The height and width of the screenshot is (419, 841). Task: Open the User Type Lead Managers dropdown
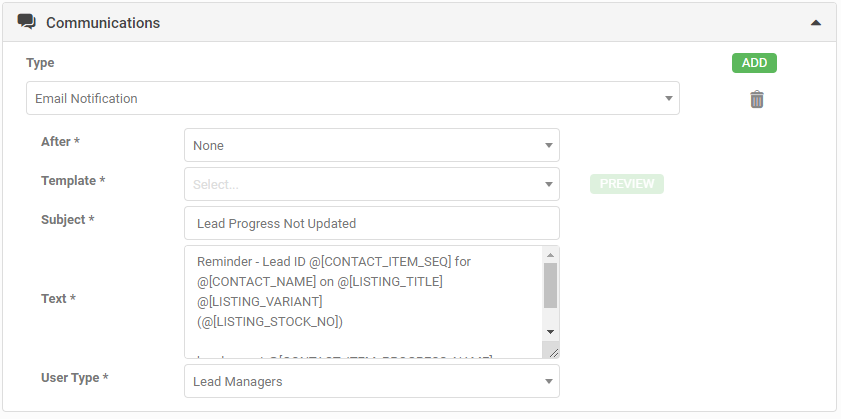pyautogui.click(x=371, y=381)
